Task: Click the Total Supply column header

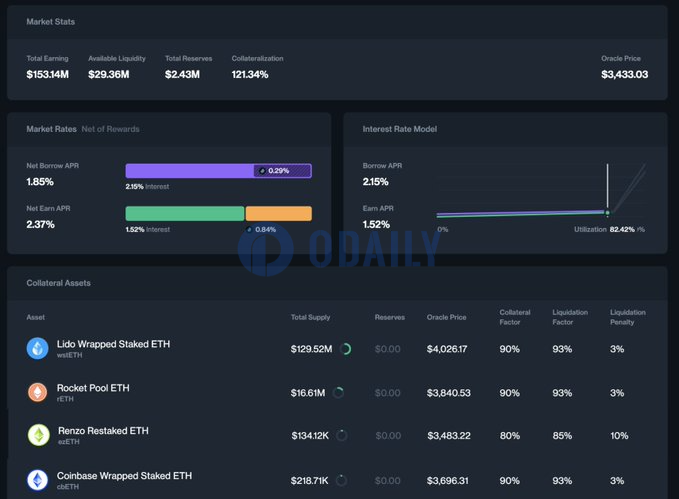Action: 310,317
